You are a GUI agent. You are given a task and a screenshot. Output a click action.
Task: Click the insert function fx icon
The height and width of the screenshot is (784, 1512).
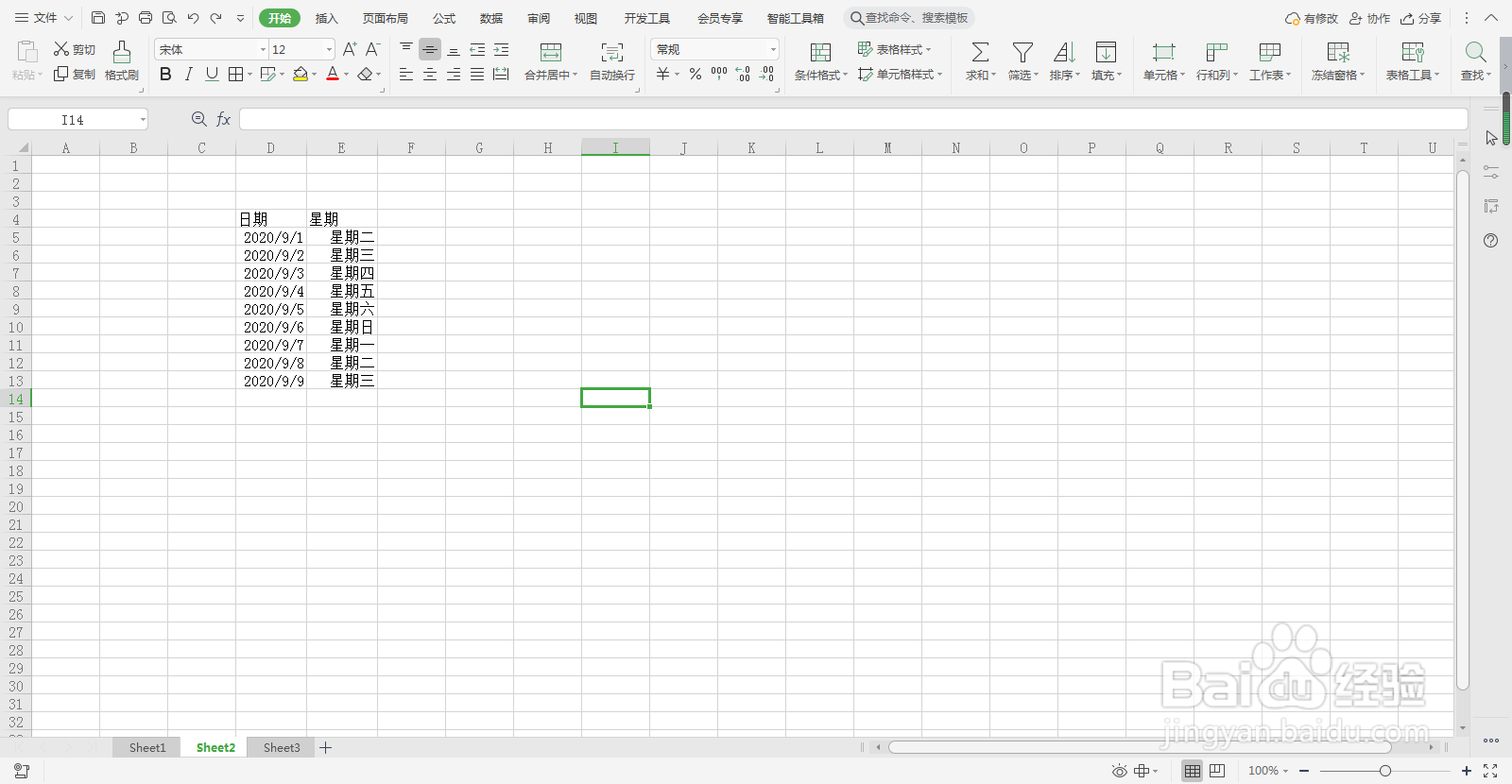point(224,119)
